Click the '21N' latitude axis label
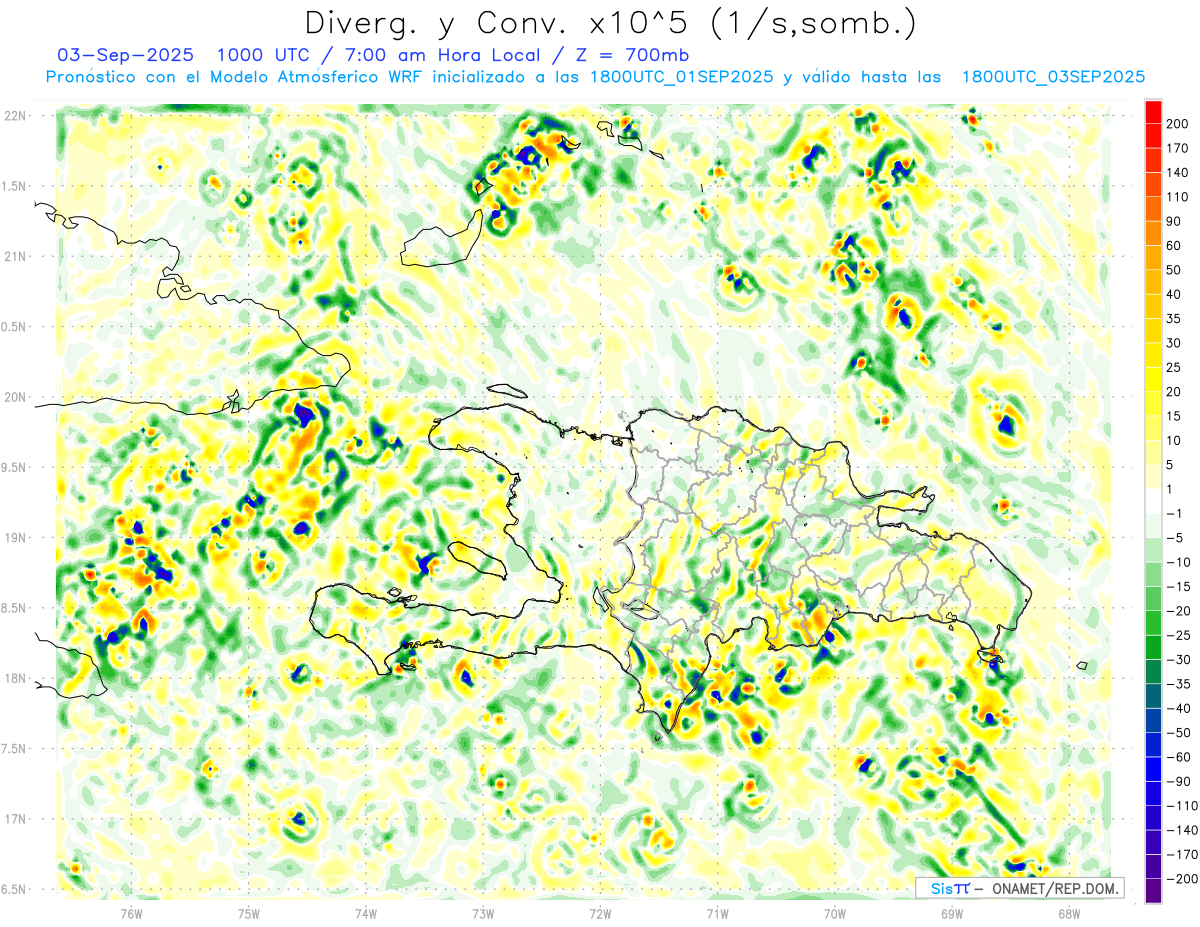This screenshot has height=927, width=1200. click(15, 256)
